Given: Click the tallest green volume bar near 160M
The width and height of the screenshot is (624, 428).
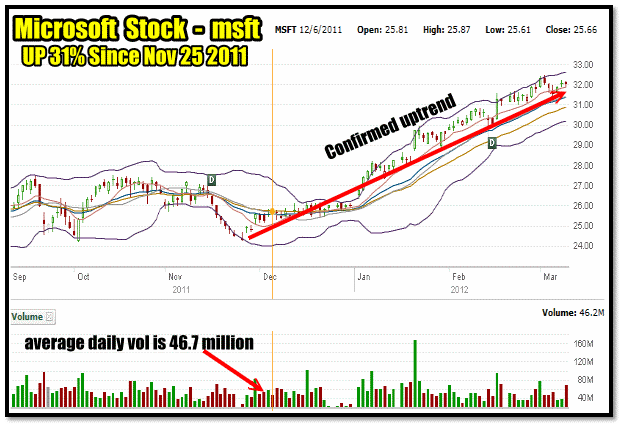Looking at the screenshot, I should coord(415,373).
